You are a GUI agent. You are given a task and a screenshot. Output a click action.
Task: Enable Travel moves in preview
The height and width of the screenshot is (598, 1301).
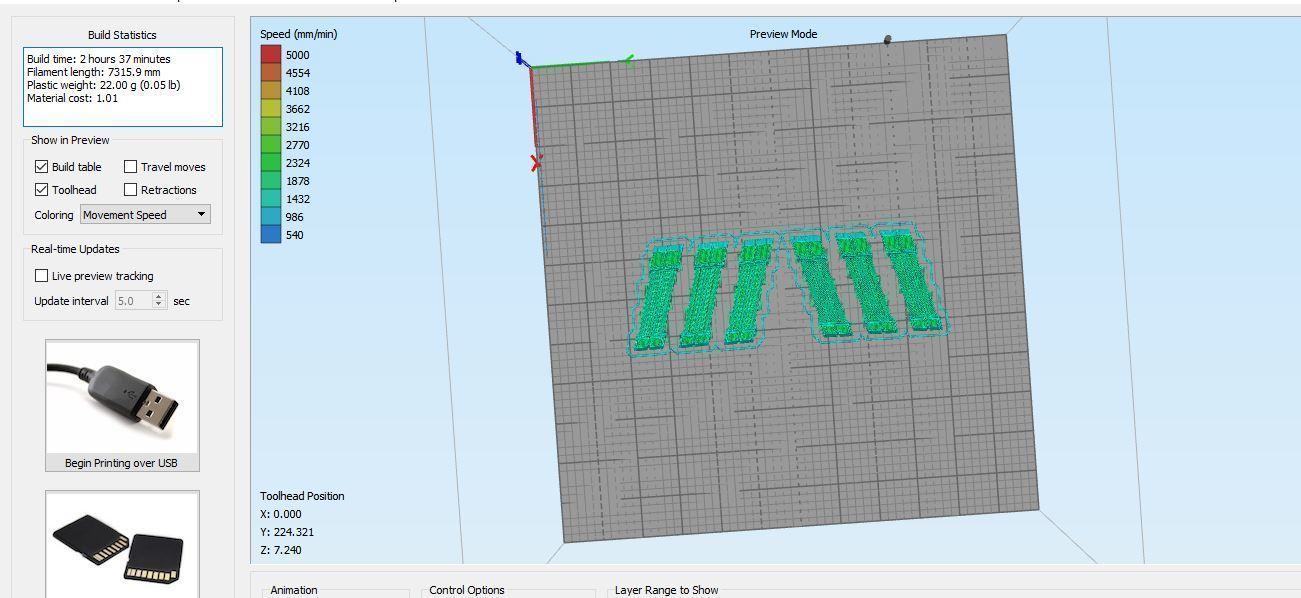coord(130,167)
